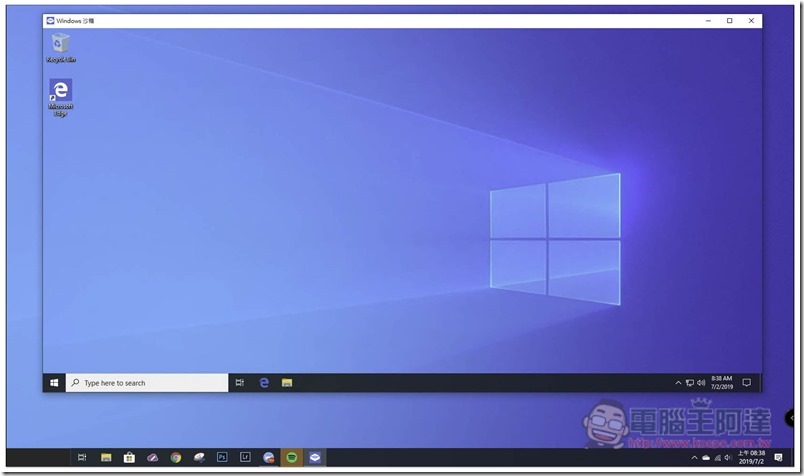
Task: Click the network icon in the sandbox tray
Action: click(690, 383)
